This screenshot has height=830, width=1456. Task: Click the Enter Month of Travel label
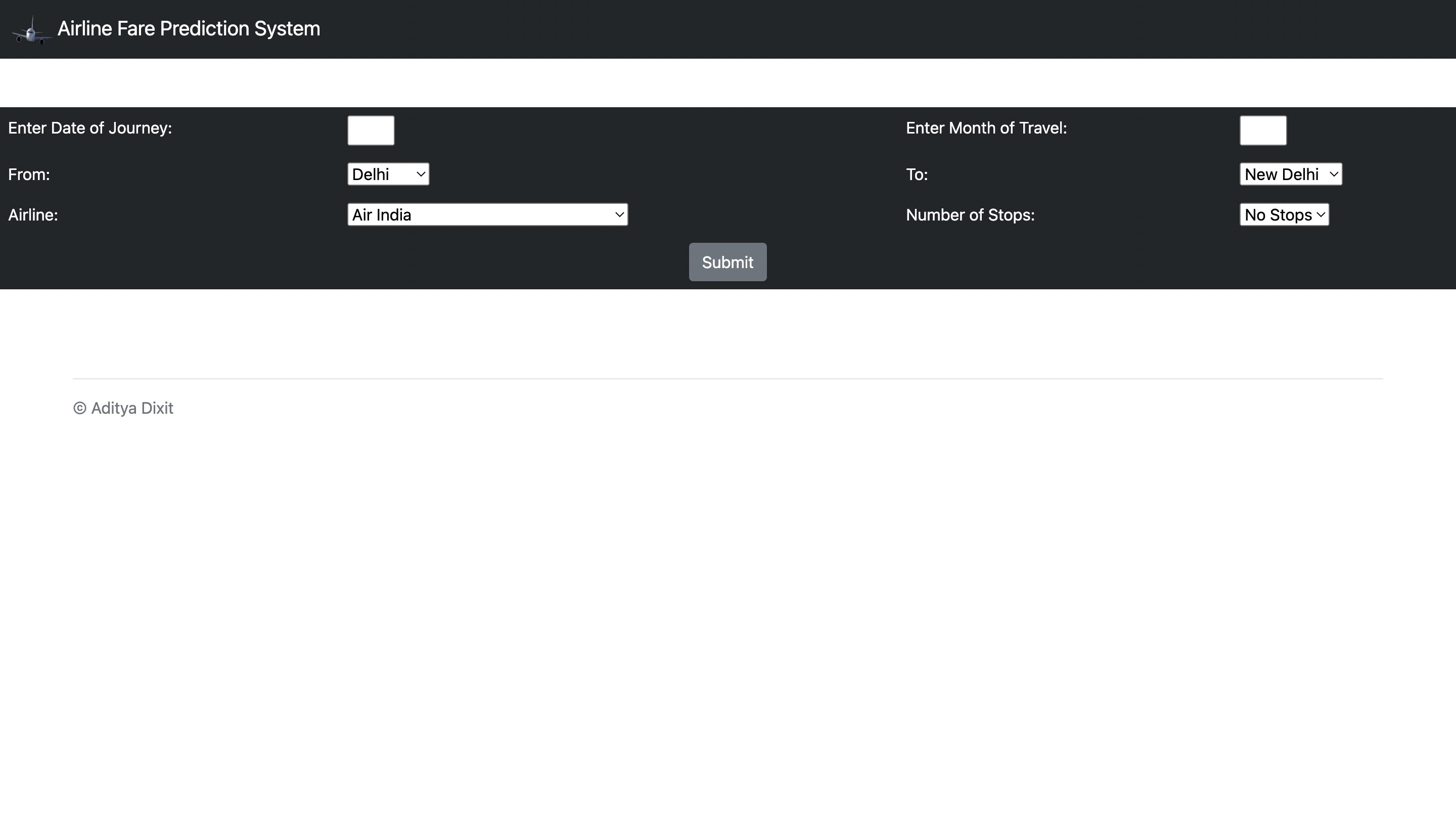[x=987, y=127]
